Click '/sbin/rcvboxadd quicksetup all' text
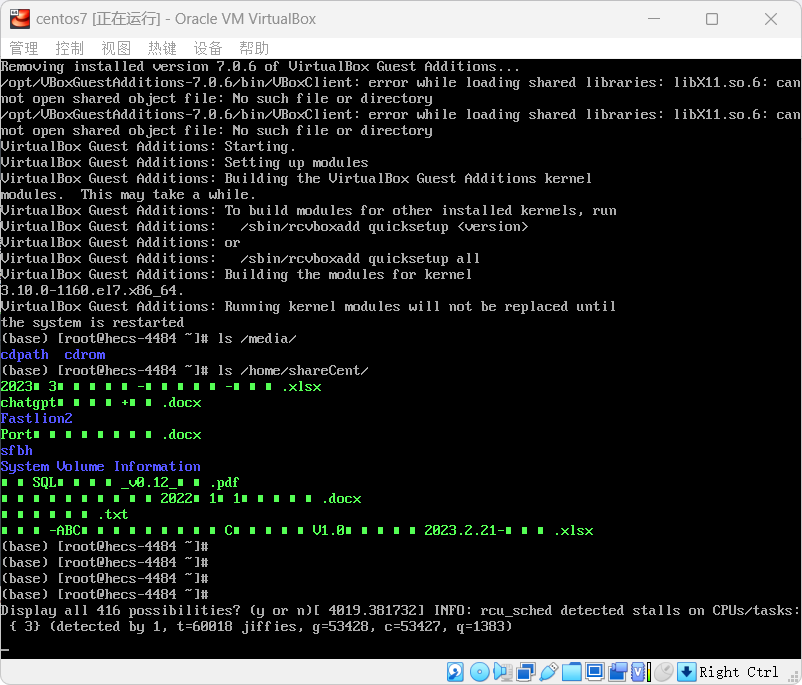Image resolution: width=802 pixels, height=685 pixels. pos(360,258)
